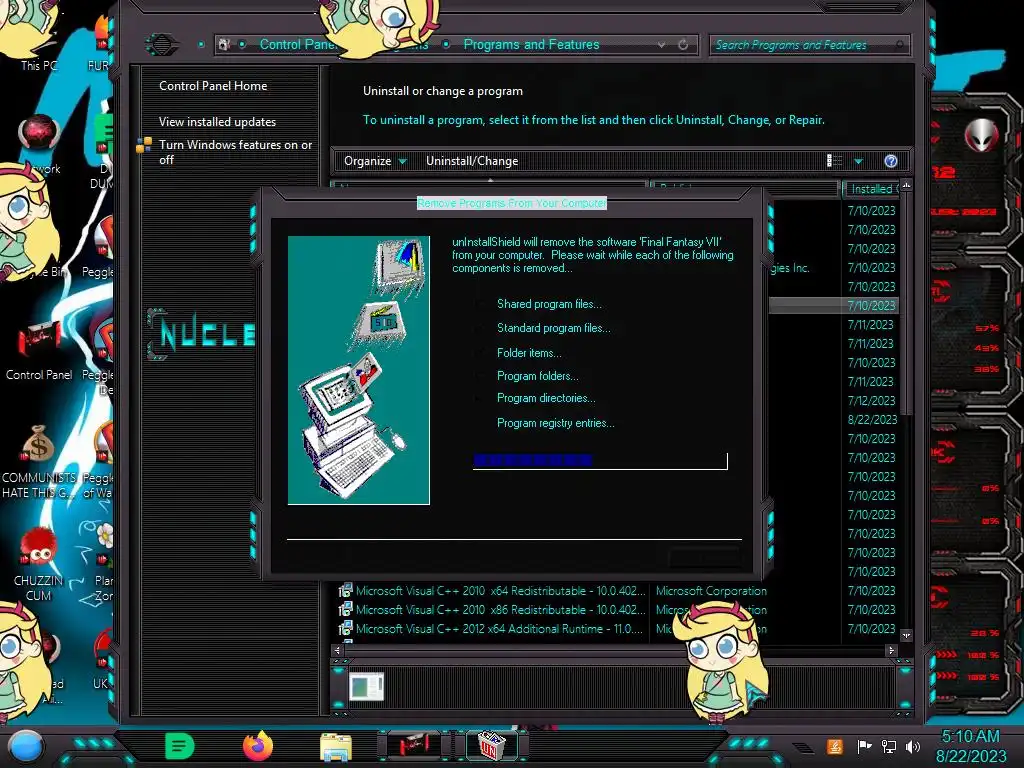Open the green notes app in taskbar
Screen dimensions: 1024x768
(x=180, y=746)
